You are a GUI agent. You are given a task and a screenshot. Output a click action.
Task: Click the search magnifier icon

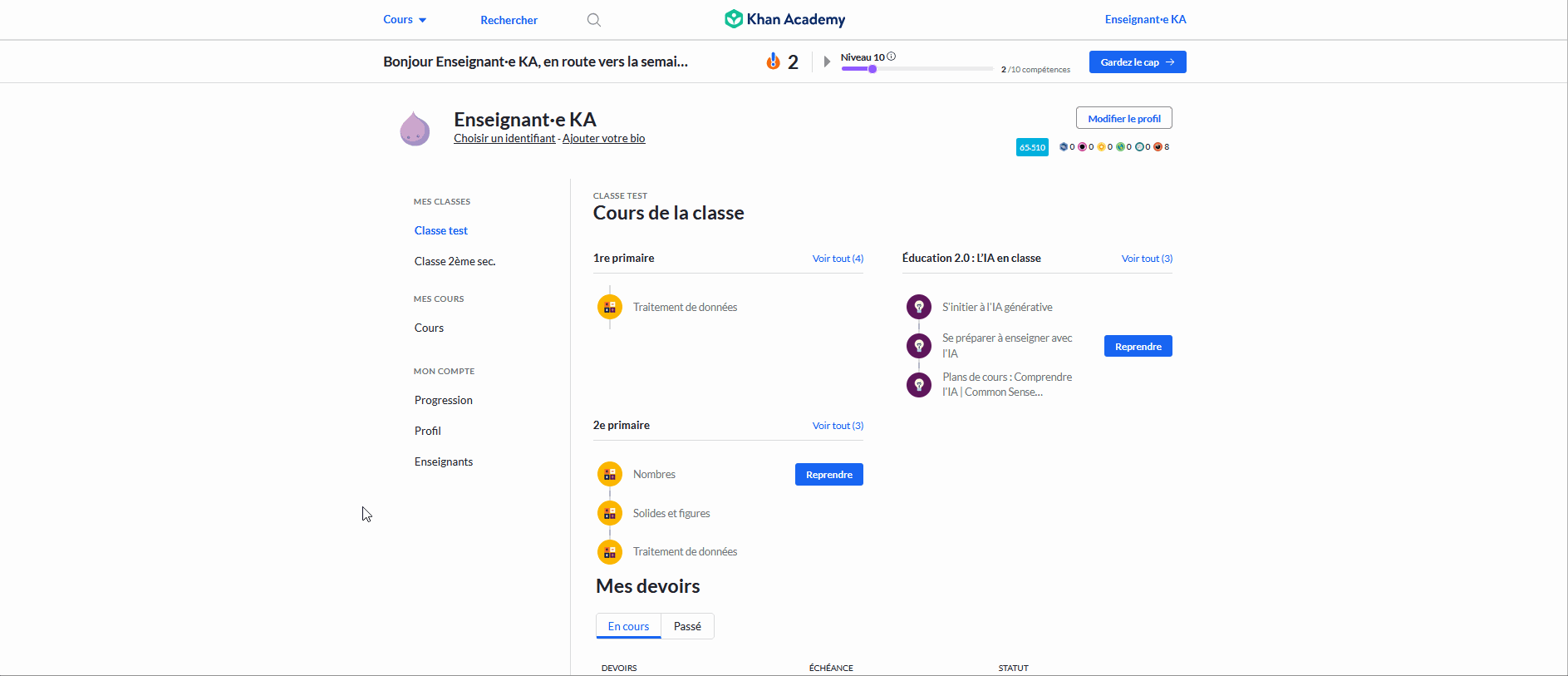click(593, 20)
